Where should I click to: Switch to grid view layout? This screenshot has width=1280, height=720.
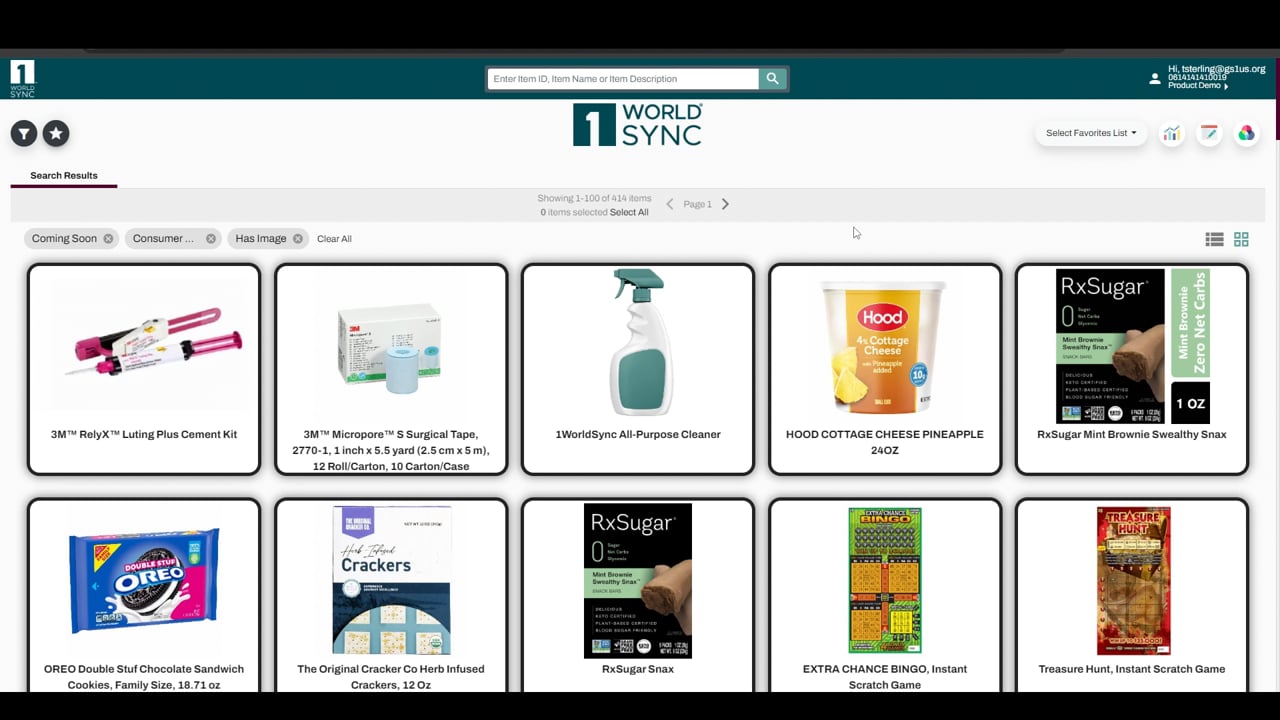(x=1241, y=239)
